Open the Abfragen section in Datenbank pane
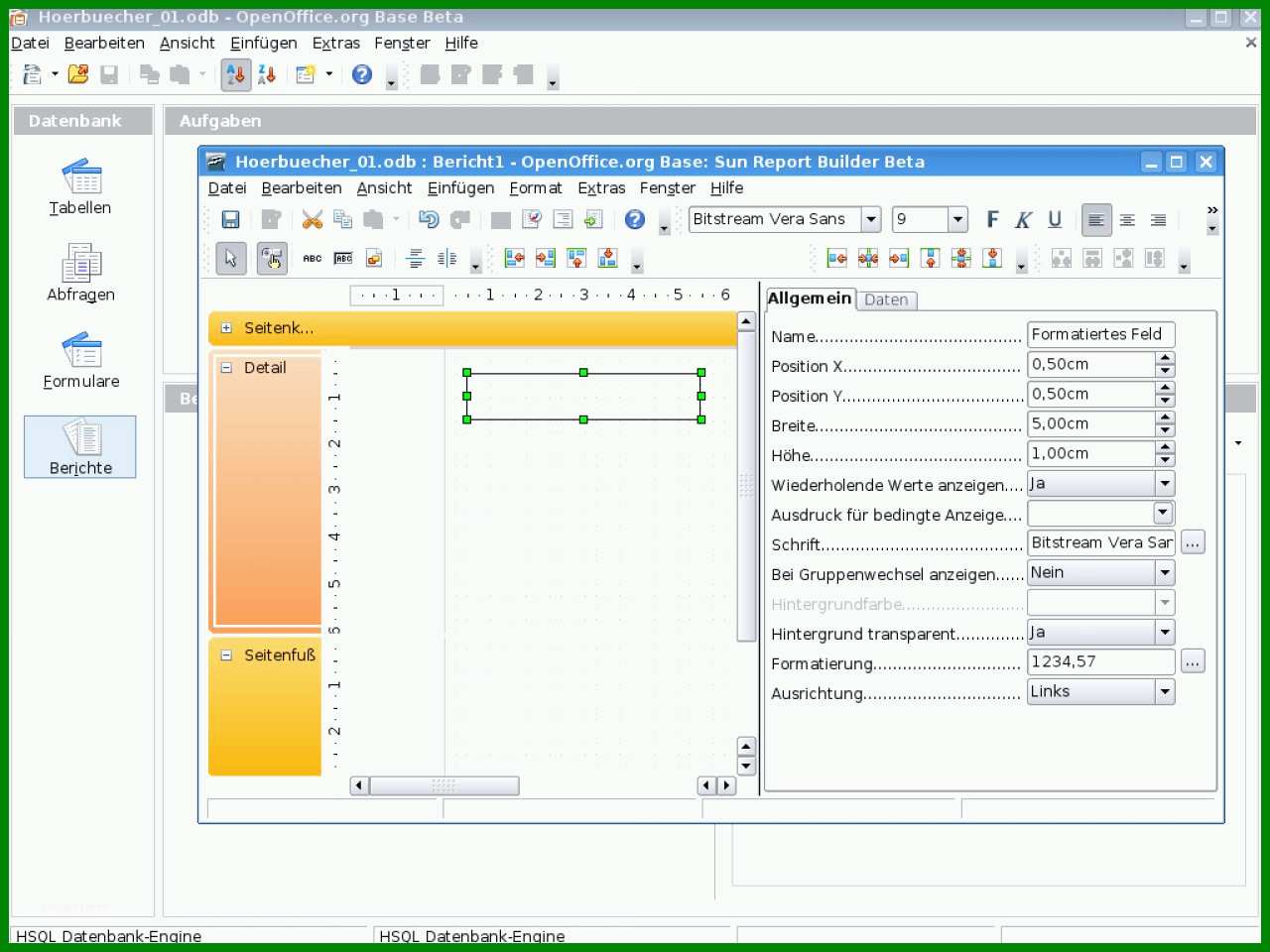Screen dimensions: 1270x952 (80, 273)
